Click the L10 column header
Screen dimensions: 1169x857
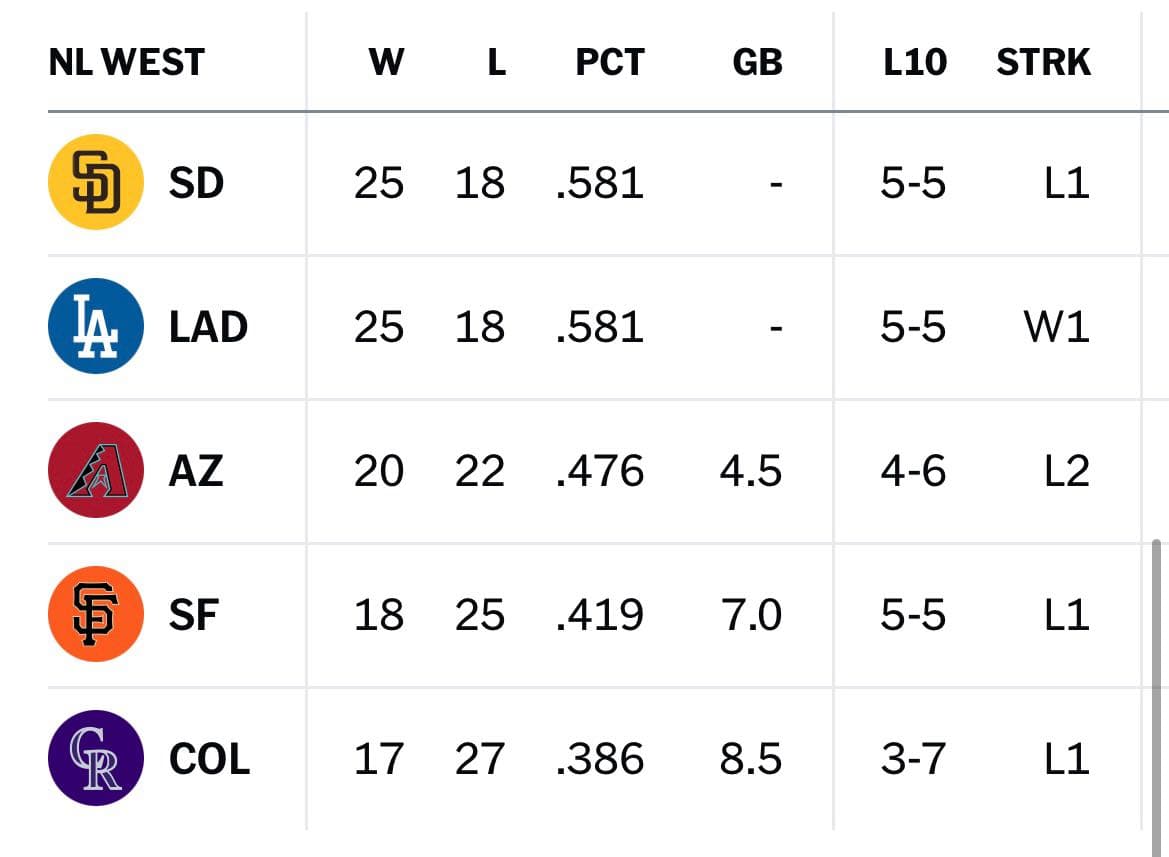915,62
